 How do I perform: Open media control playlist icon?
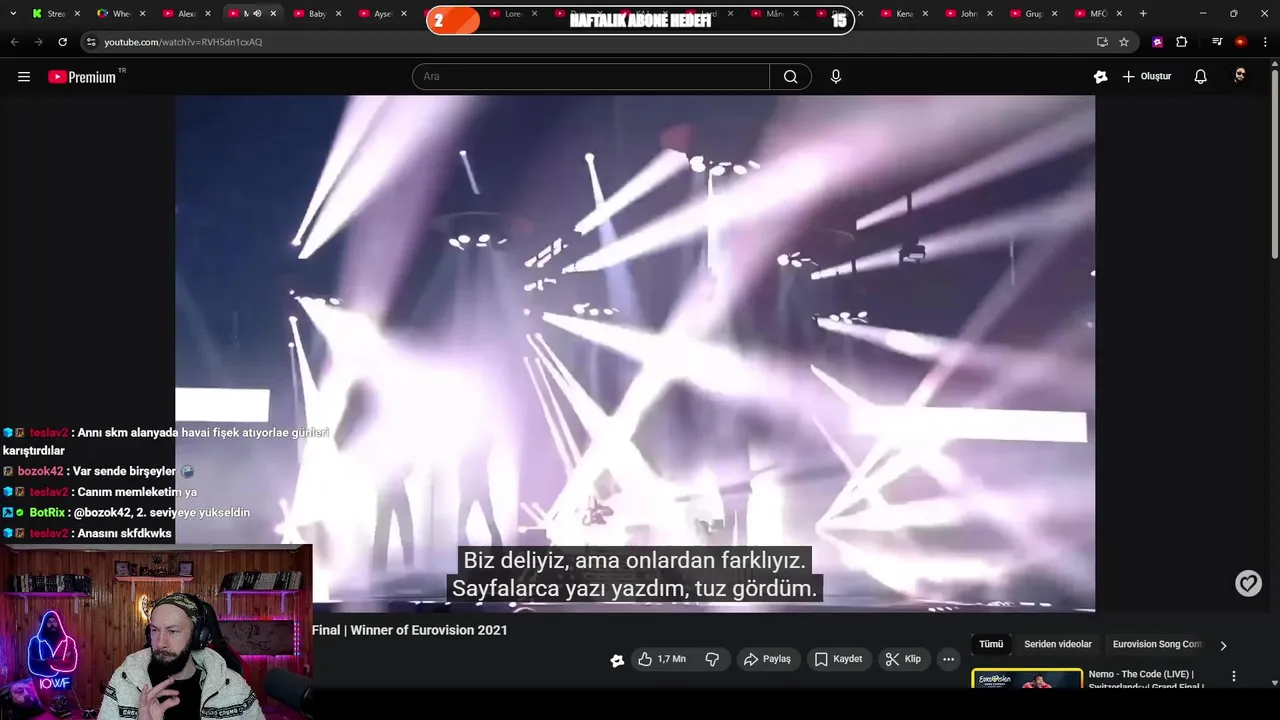coord(1217,42)
